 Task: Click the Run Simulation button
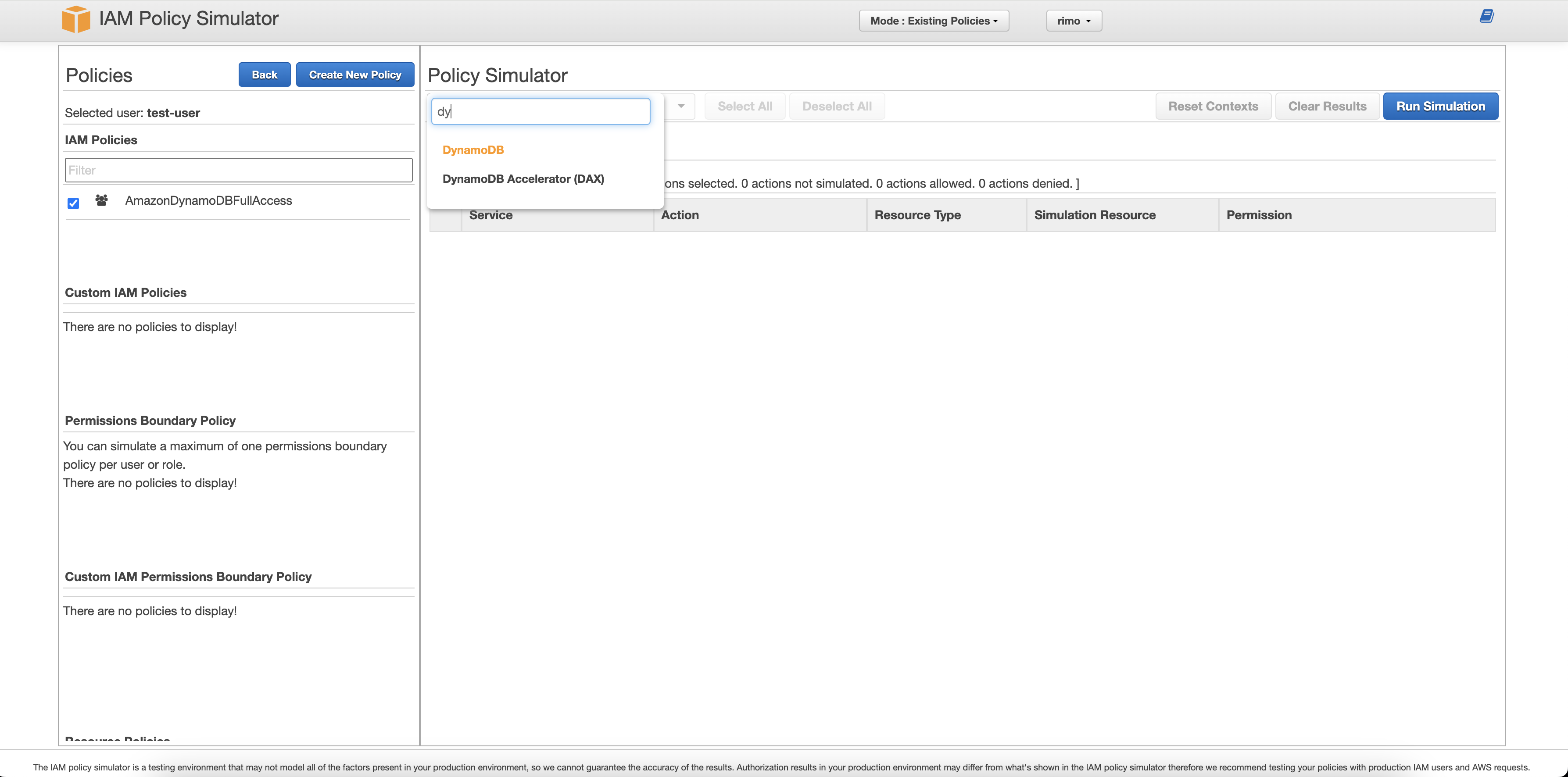pos(1440,107)
